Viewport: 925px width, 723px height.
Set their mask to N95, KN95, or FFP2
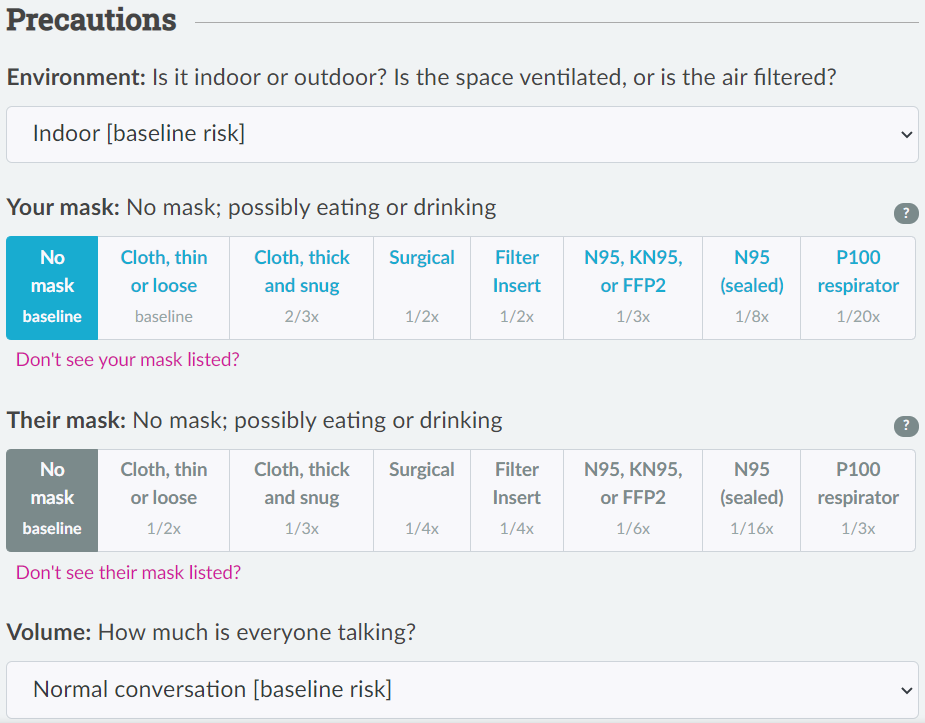point(633,501)
